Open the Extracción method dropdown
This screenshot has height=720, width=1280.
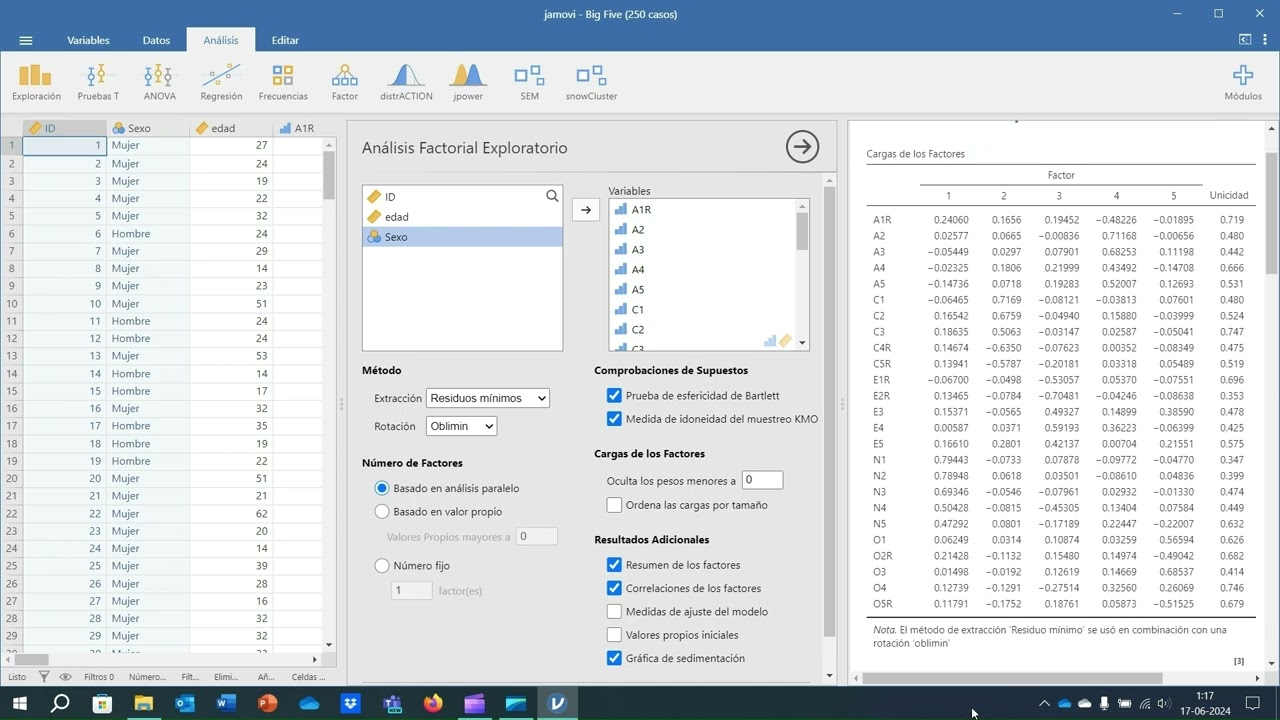tap(488, 398)
